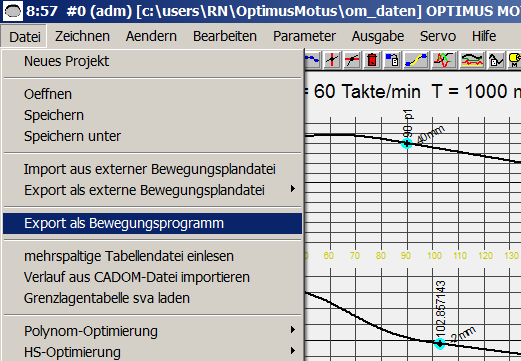The height and width of the screenshot is (361, 521).
Task: Open the Zeichnen menu
Action: click(x=82, y=36)
